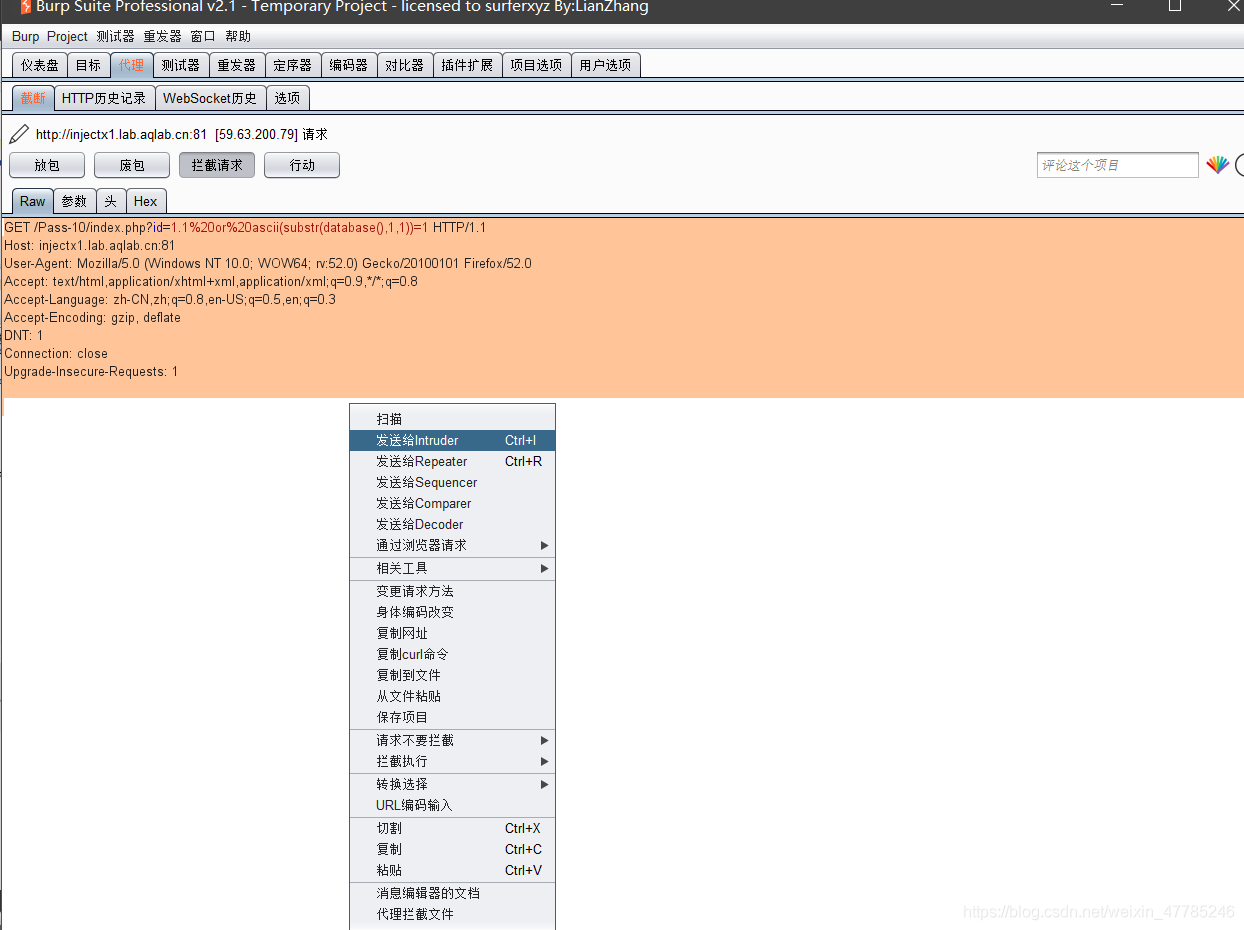Viewport: 1244px width, 930px height.
Task: Open the 帮助 menu
Action: point(238,36)
